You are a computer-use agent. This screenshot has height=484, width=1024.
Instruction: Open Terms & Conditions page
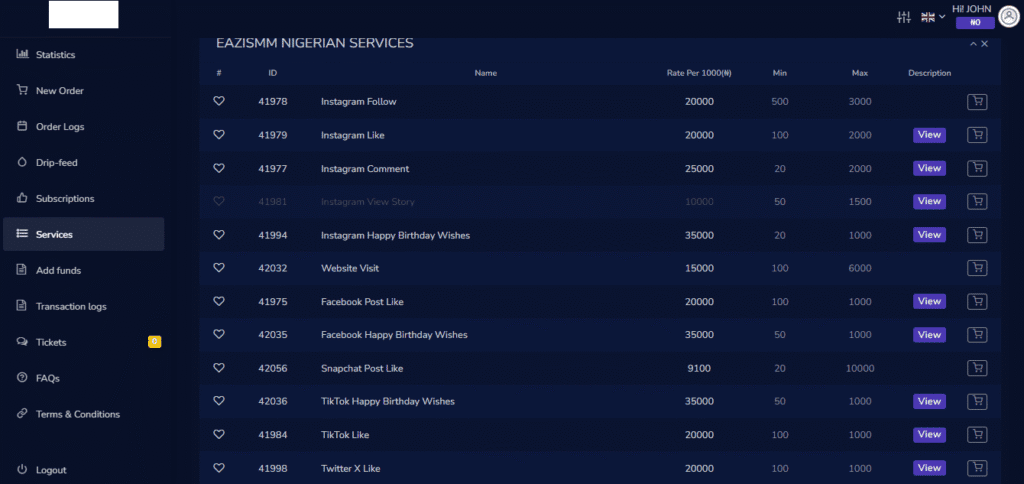click(x=84, y=414)
